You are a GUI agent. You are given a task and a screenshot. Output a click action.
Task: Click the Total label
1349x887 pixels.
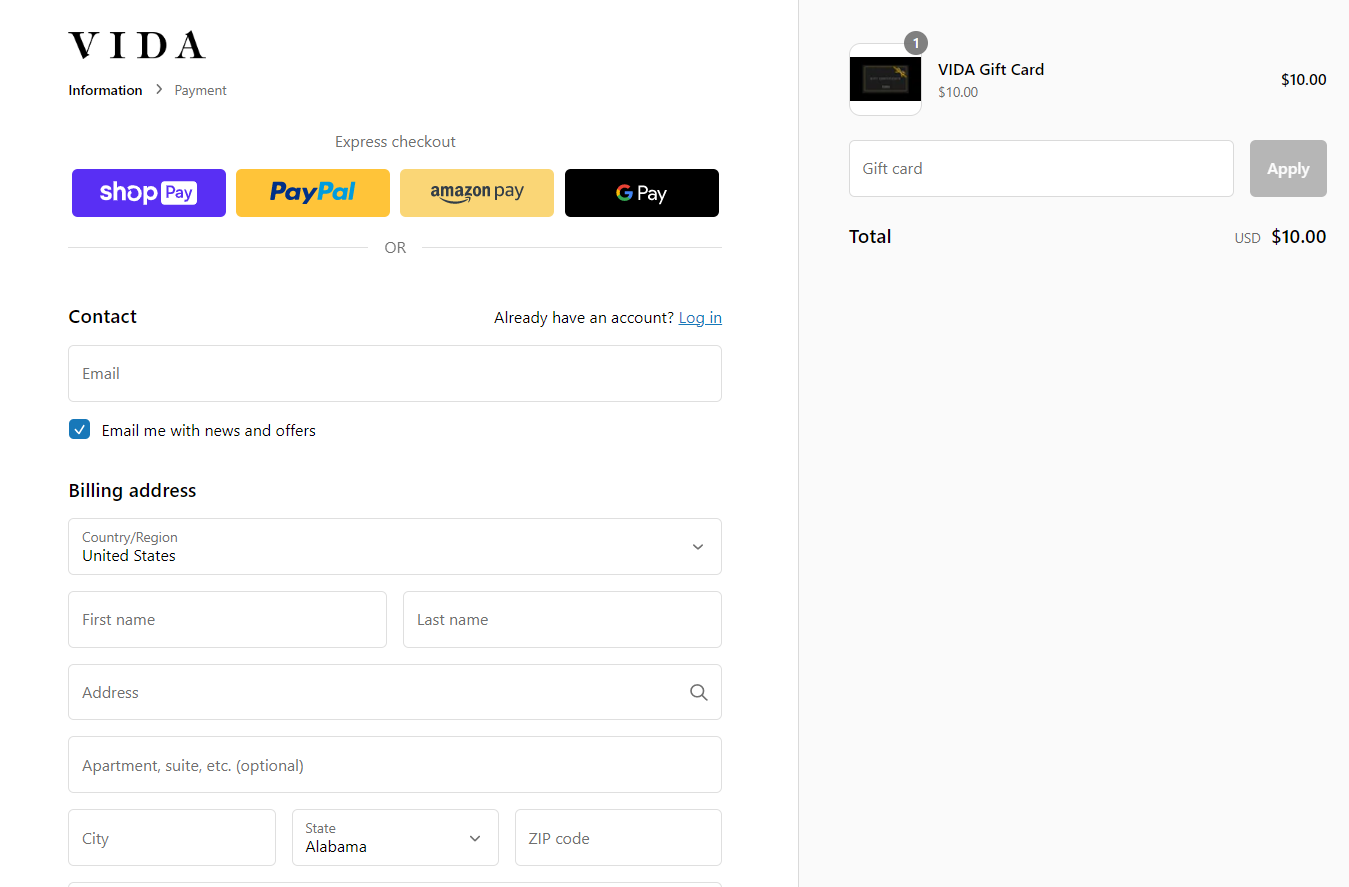coord(870,236)
